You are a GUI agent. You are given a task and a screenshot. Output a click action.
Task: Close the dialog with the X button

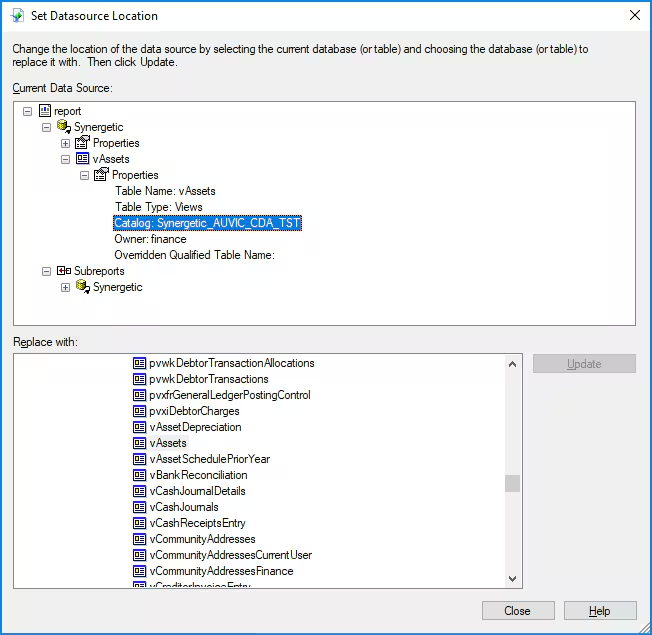635,15
